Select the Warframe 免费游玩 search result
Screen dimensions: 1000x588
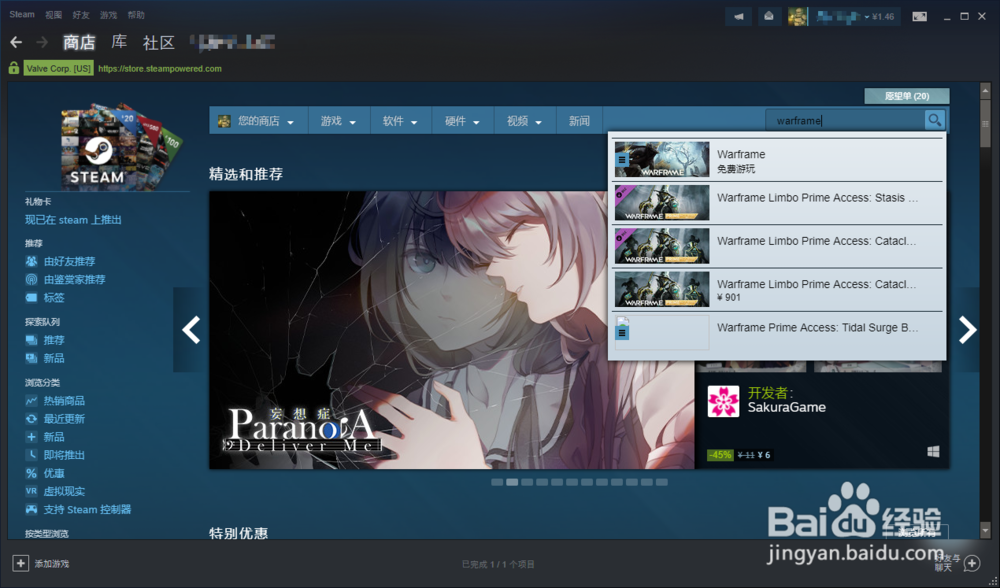777,159
